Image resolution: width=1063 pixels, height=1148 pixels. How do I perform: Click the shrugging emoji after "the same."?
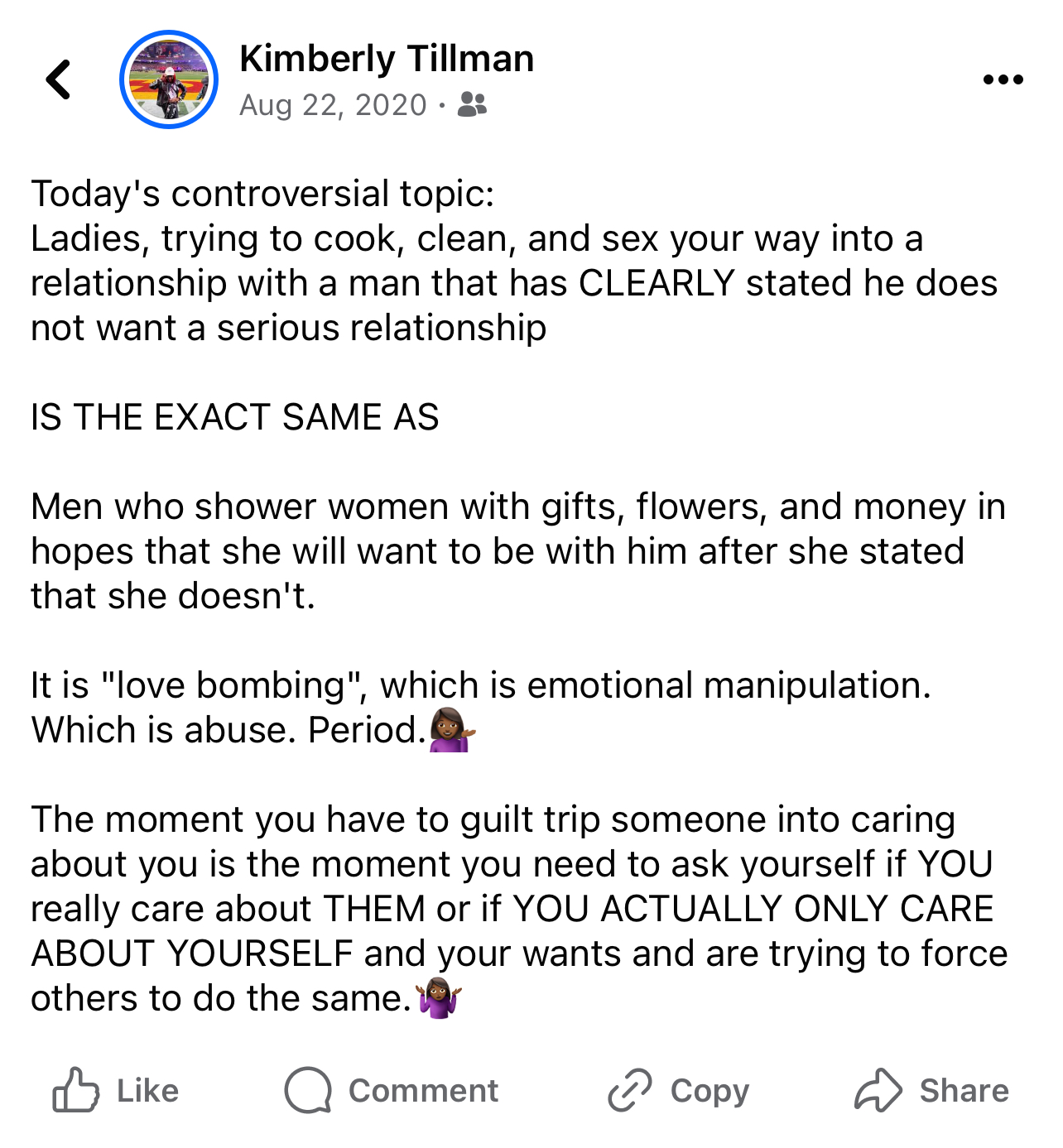point(439,997)
